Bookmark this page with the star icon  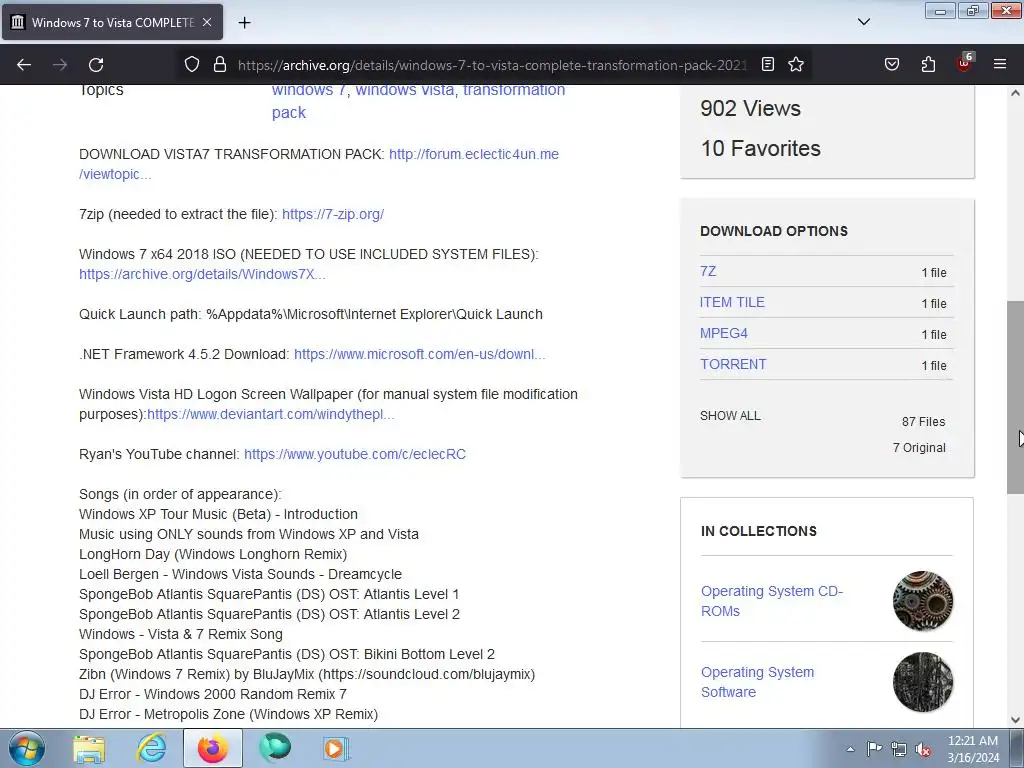(x=795, y=64)
